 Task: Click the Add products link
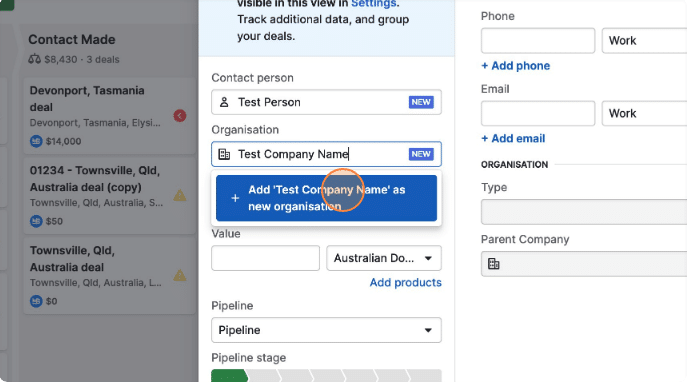(405, 283)
